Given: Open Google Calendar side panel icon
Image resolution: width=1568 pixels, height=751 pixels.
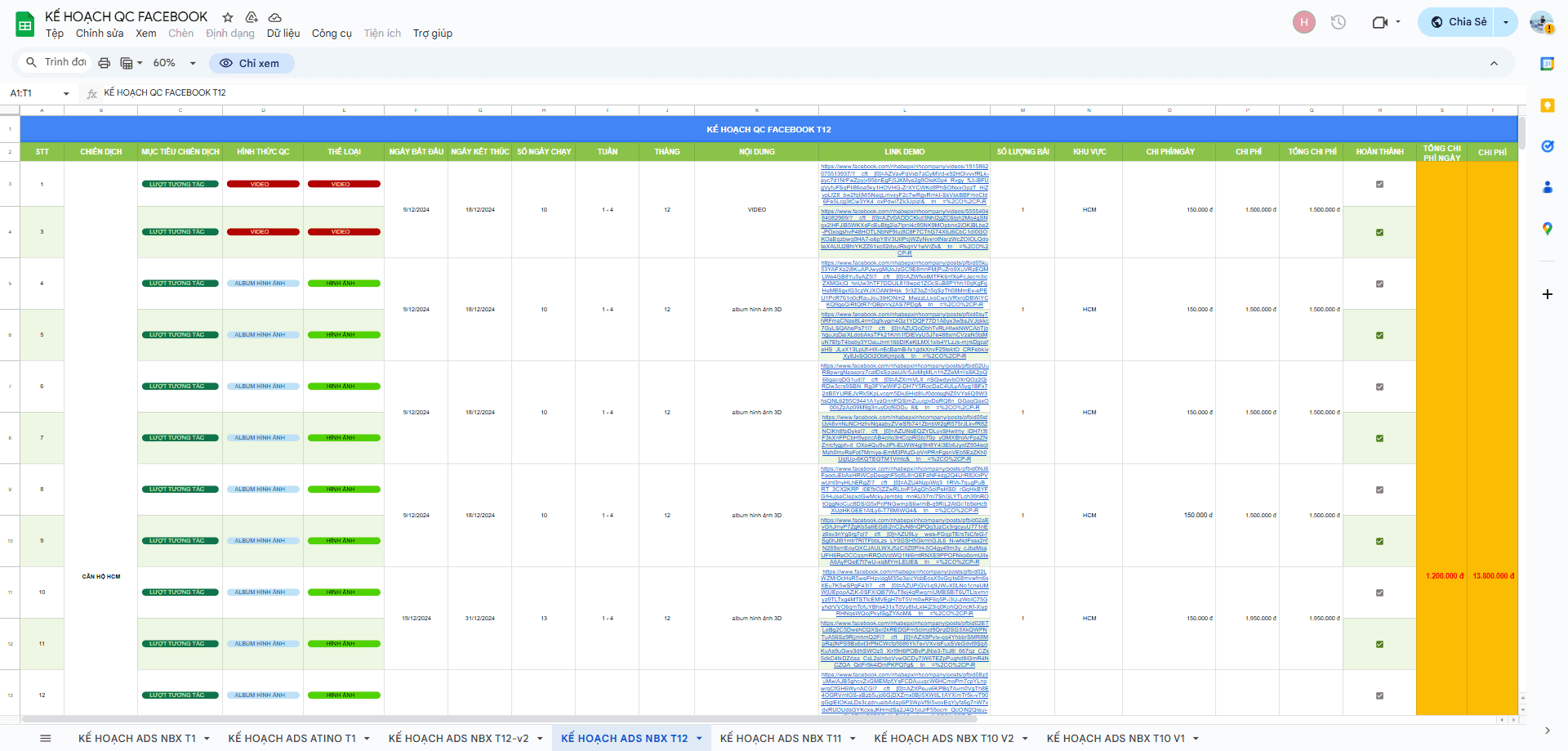Looking at the screenshot, I should click(1547, 64).
